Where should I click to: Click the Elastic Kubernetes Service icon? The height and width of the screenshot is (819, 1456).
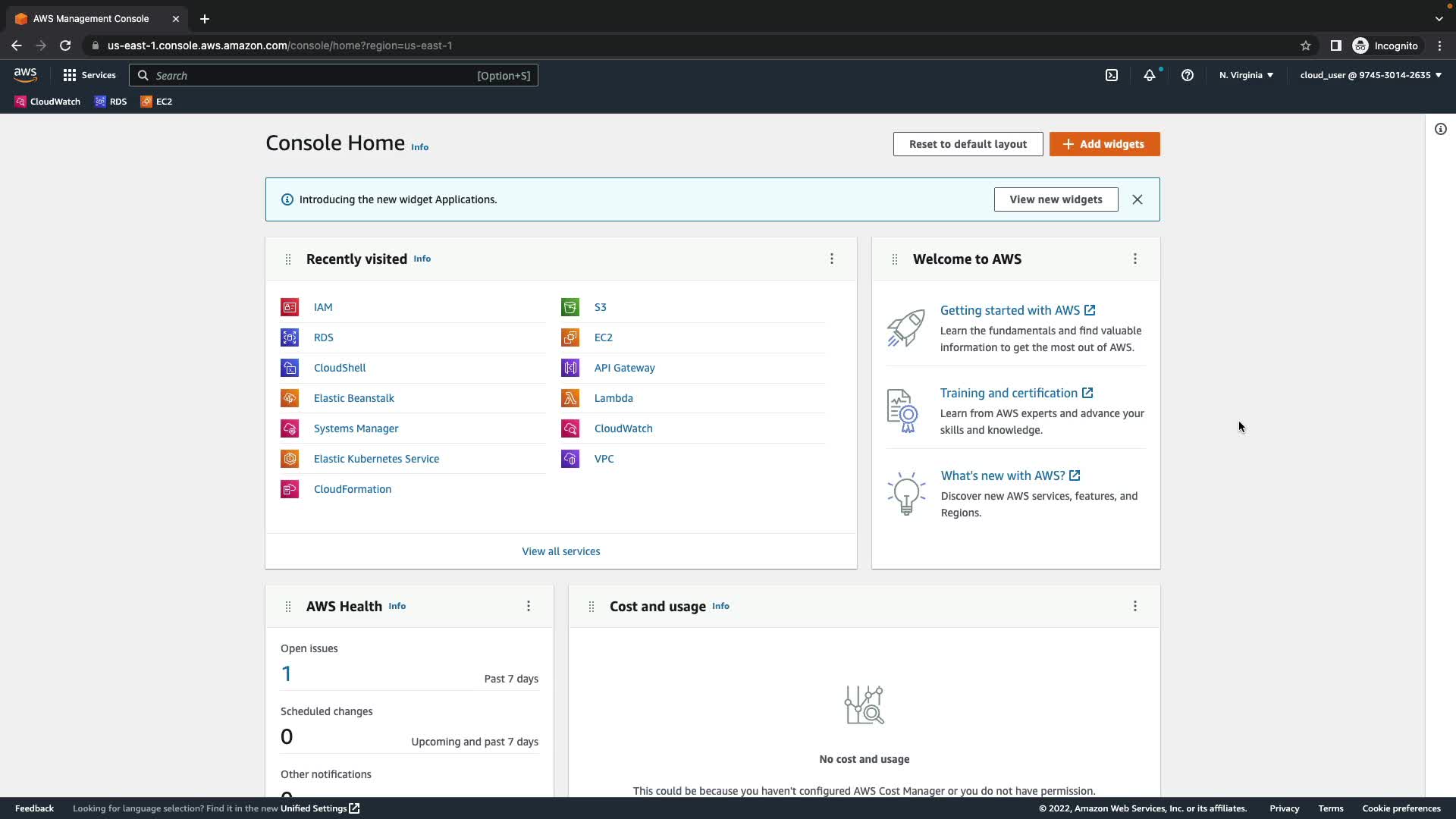(290, 459)
